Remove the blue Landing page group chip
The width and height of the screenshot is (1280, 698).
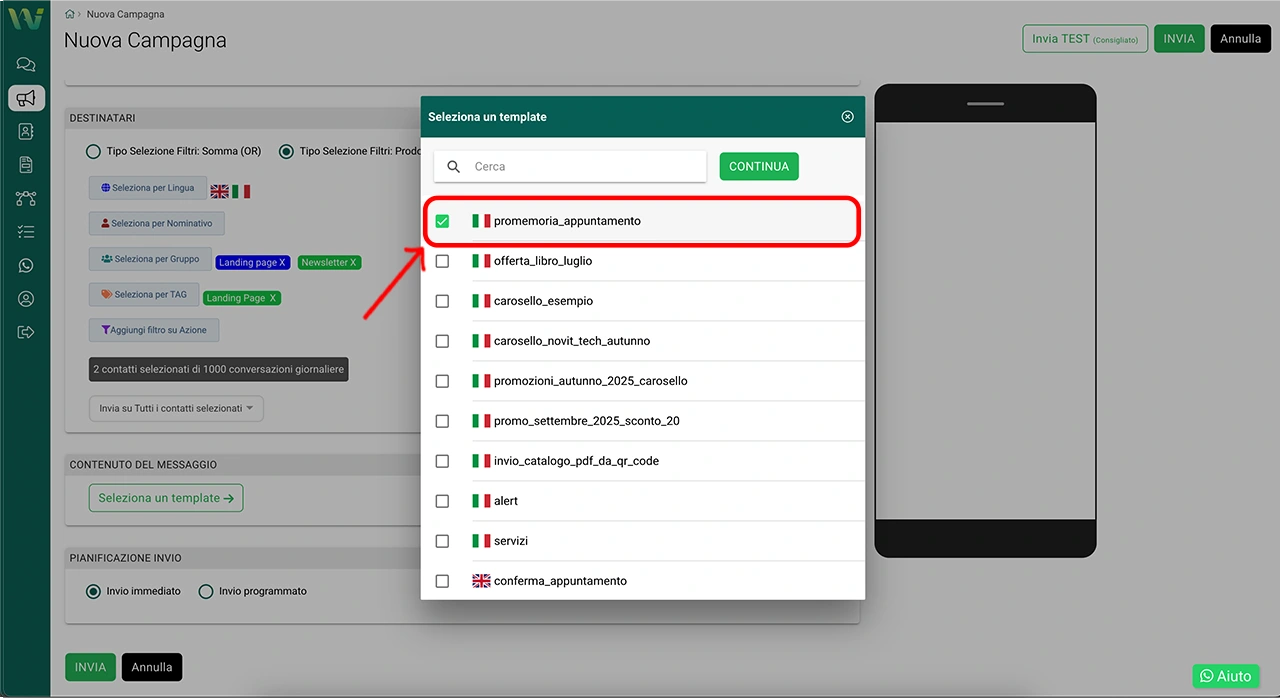(283, 262)
